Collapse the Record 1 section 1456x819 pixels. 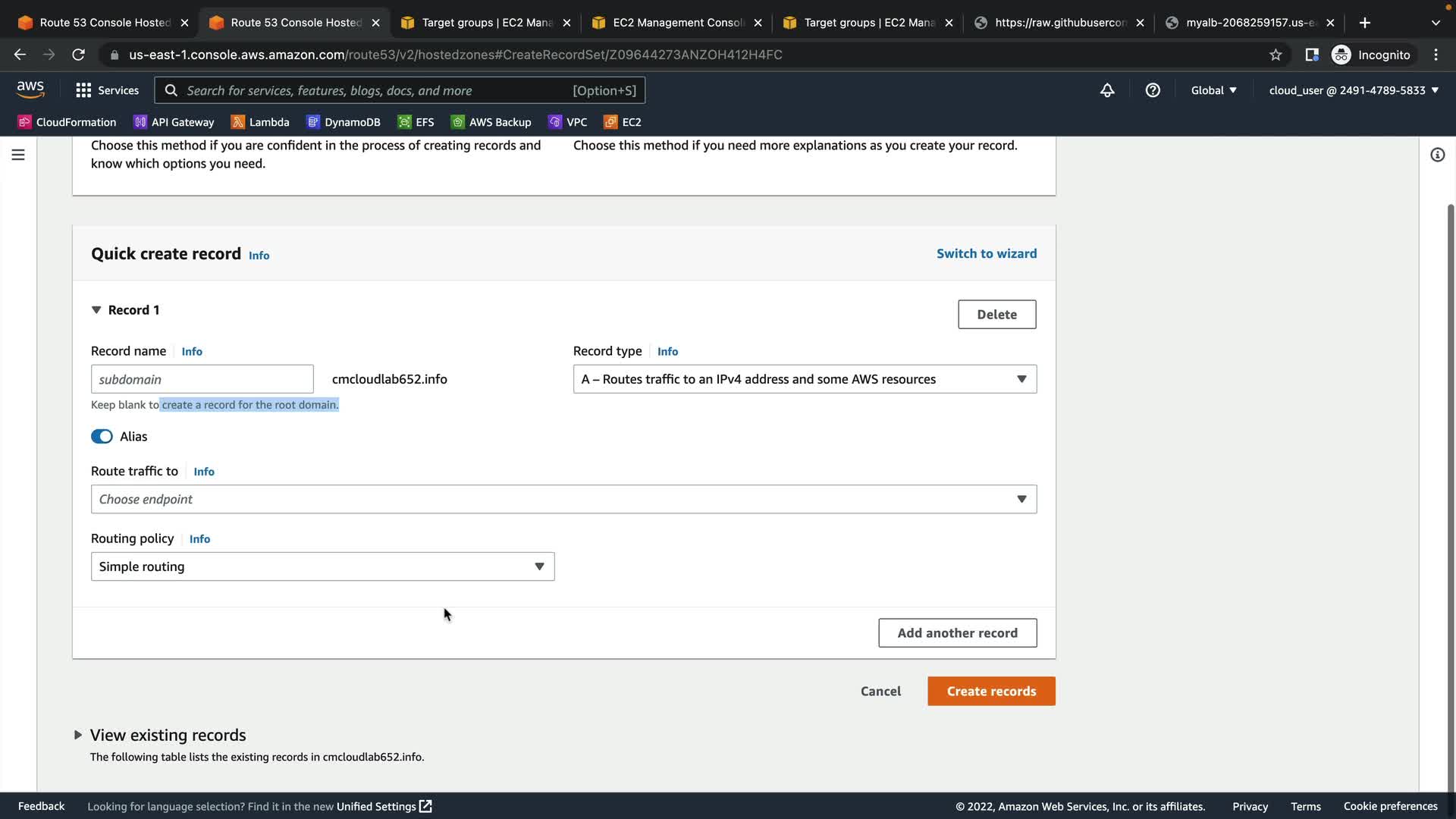coord(96,310)
